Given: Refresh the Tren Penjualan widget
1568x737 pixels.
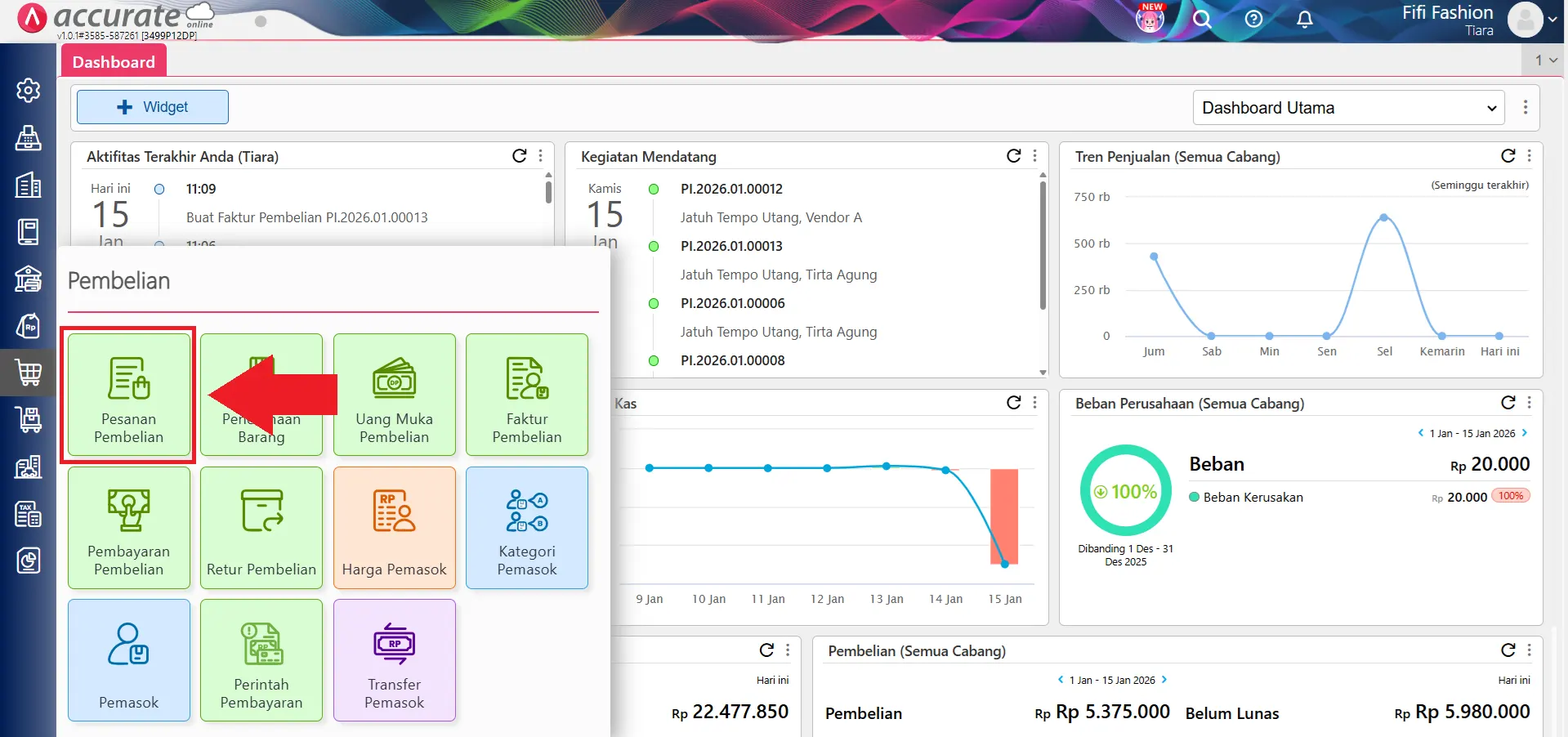Looking at the screenshot, I should 1508,156.
